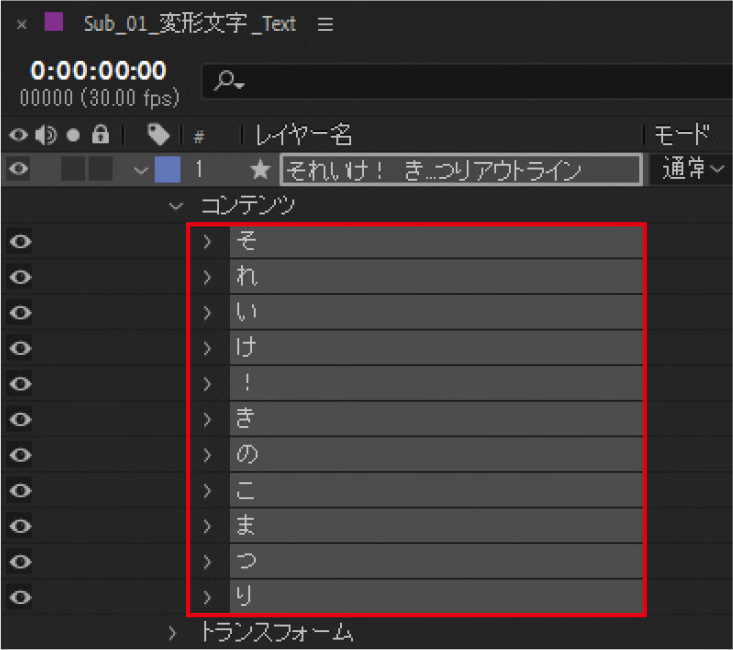Expand the トランスフォーム properties
Image resolution: width=733 pixels, height=650 pixels.
pos(173,633)
